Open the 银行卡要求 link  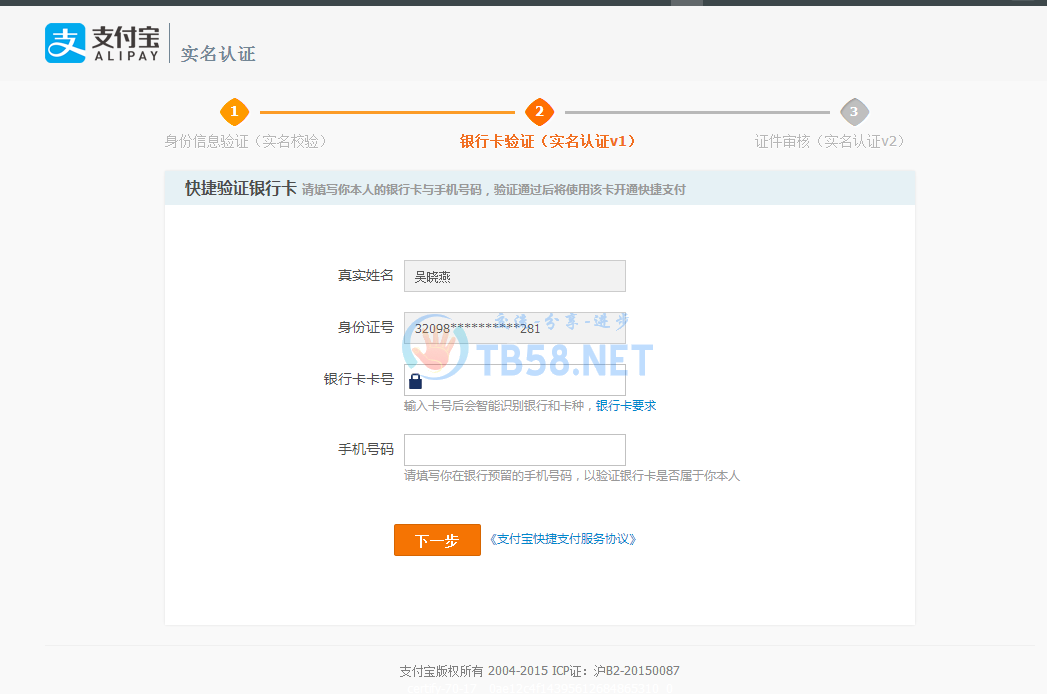(x=626, y=405)
